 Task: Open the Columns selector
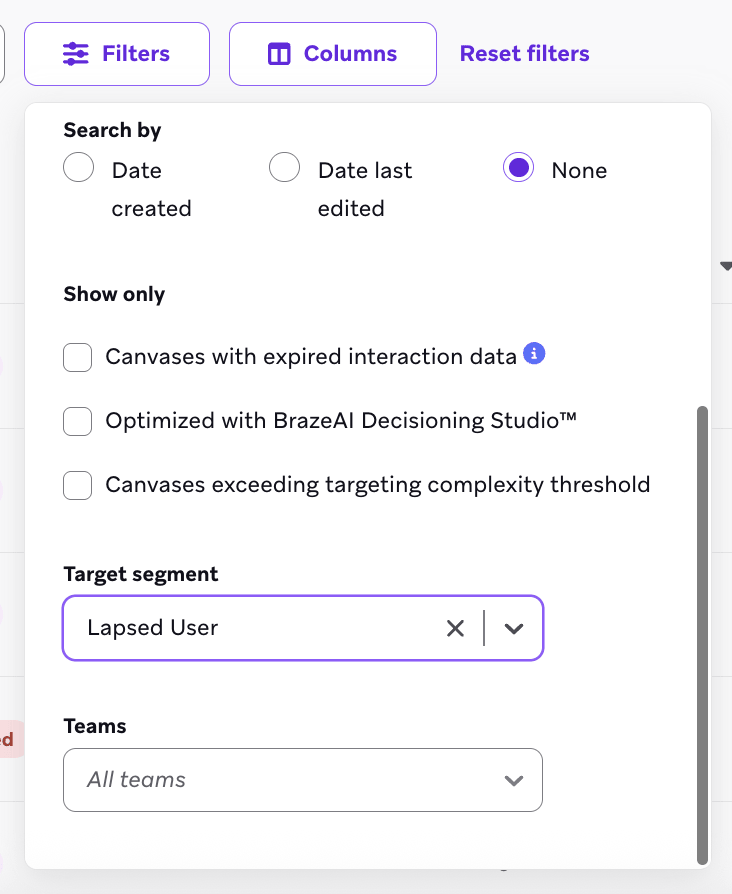tap(332, 53)
